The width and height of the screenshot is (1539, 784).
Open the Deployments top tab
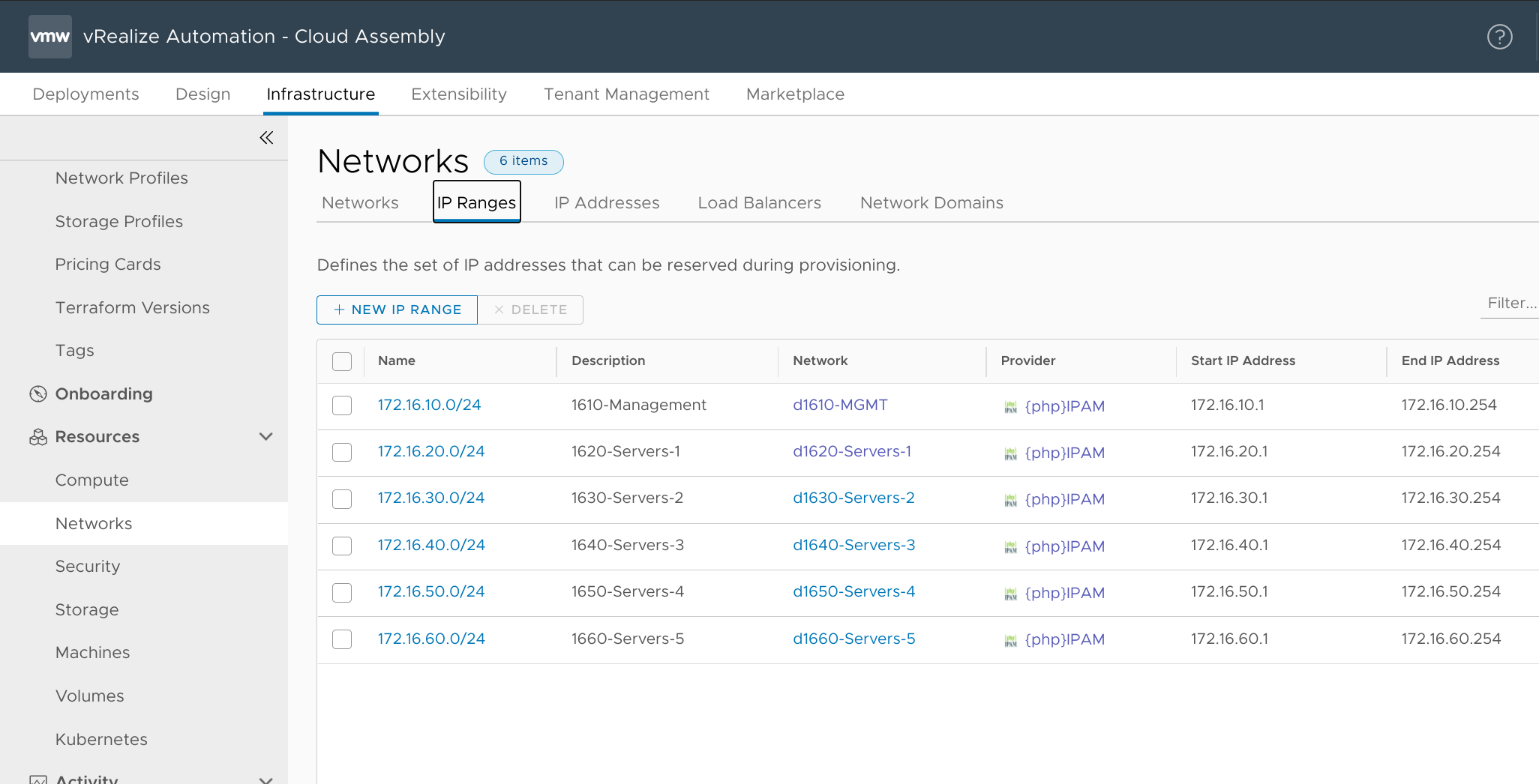coord(85,94)
